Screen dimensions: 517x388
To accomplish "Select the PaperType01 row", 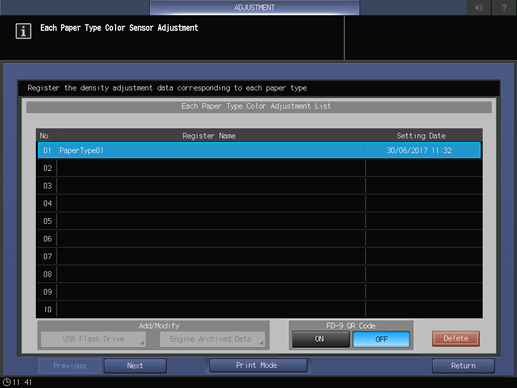I will click(x=259, y=150).
